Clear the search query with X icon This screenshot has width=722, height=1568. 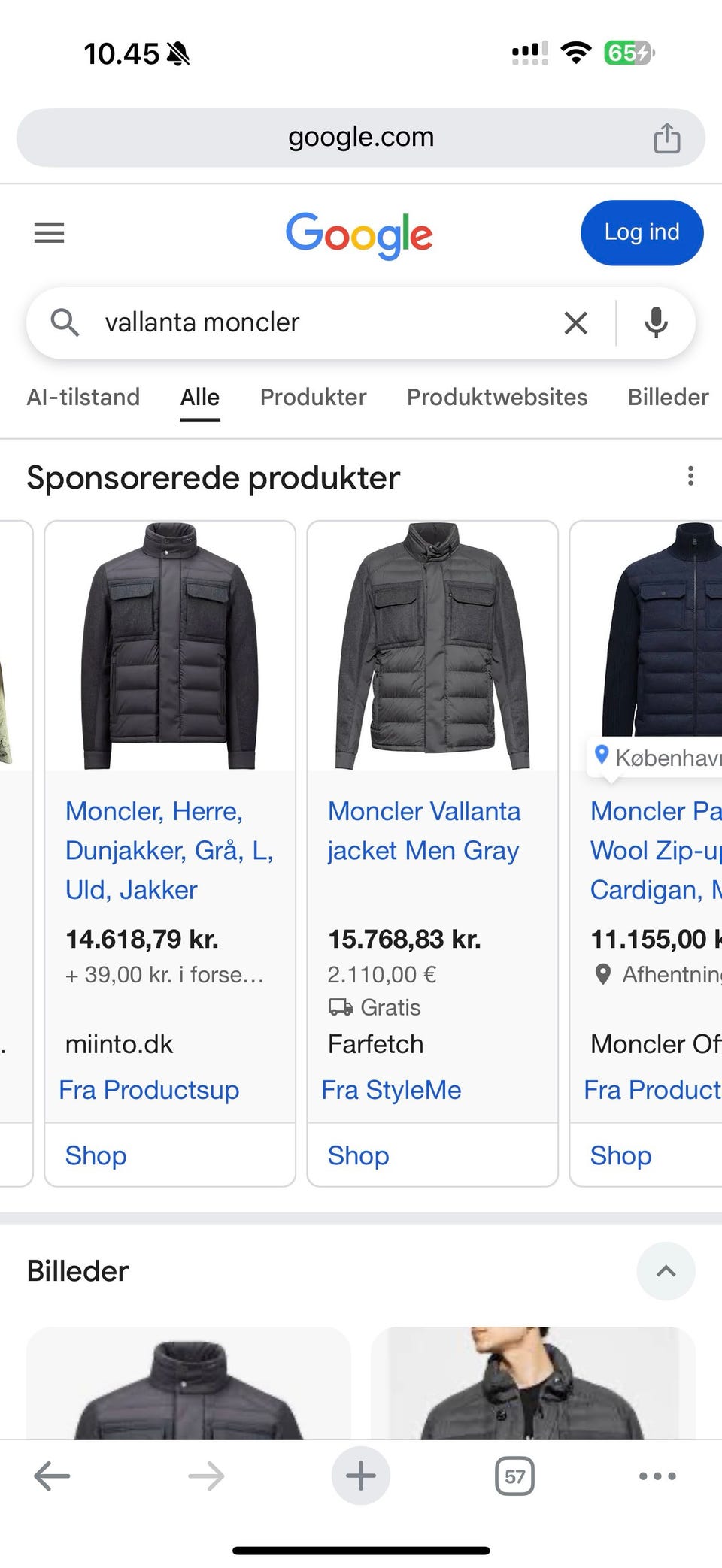coord(575,323)
